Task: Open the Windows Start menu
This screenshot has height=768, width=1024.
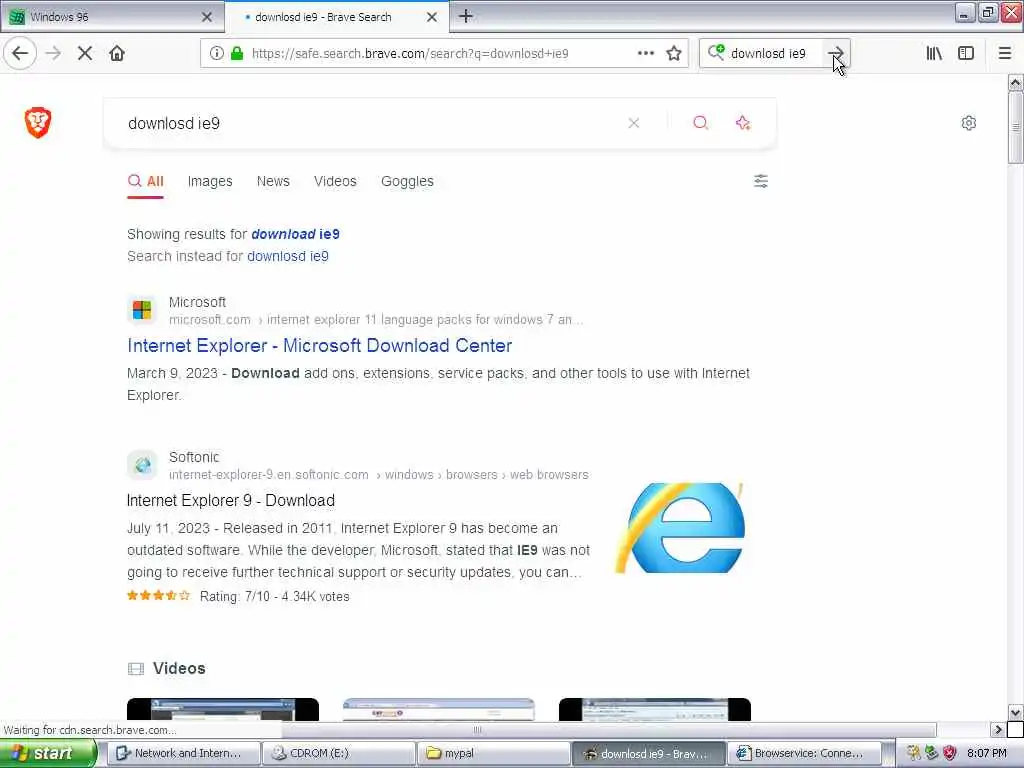Action: (48, 753)
